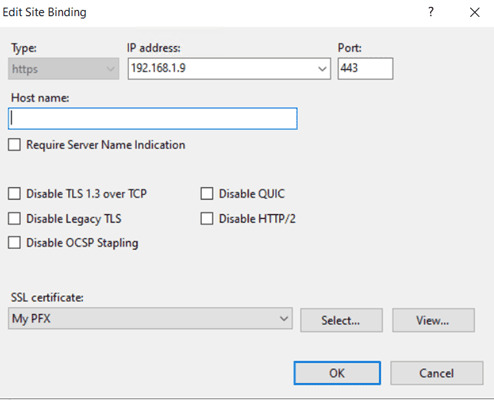Viewport: 494px width, 400px height.
Task: Click the 192.168.1.9 IP address text
Action: [x=158, y=68]
